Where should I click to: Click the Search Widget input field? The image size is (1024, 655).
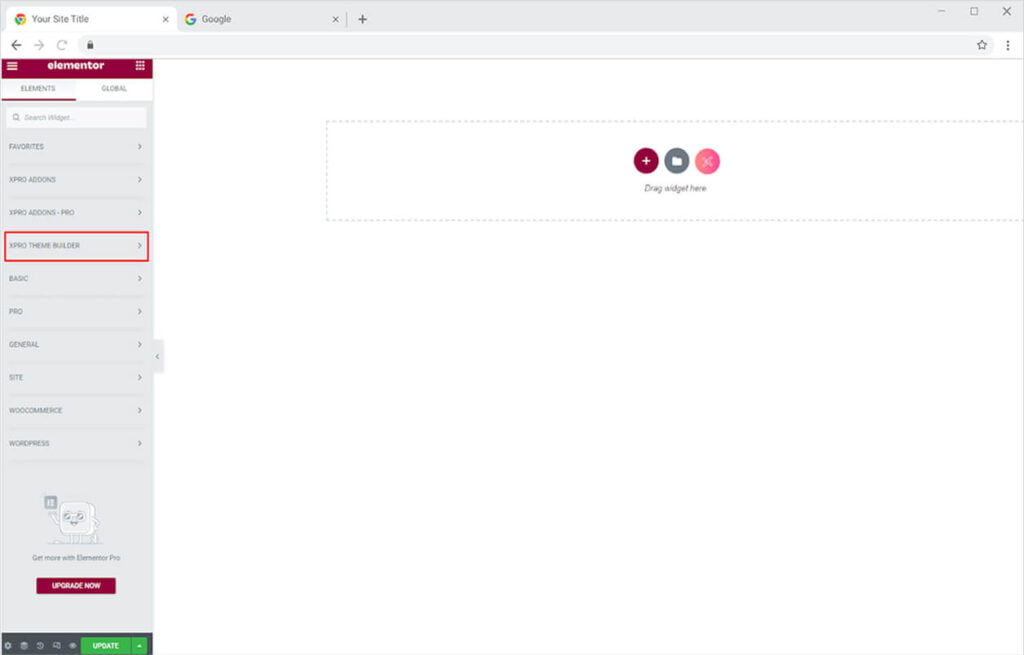click(78, 118)
